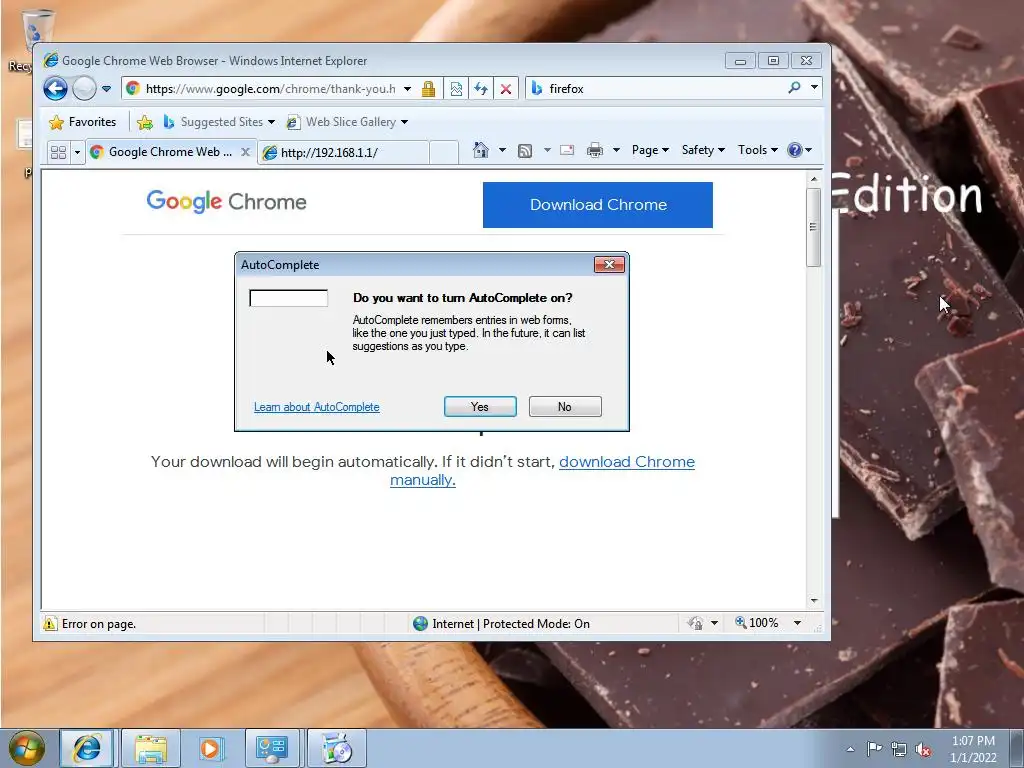Stop loading with red X icon
1024x768 pixels.
coord(505,89)
